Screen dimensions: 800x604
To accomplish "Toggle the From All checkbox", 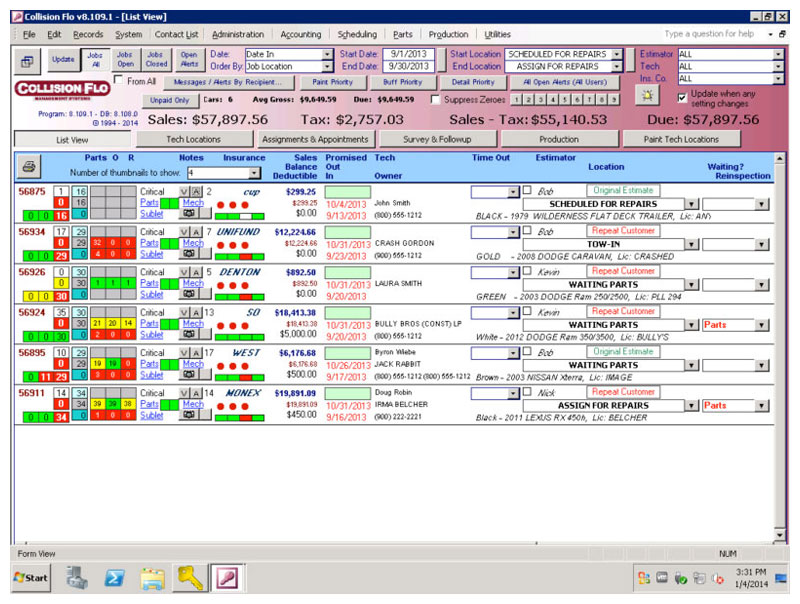I will coord(118,80).
